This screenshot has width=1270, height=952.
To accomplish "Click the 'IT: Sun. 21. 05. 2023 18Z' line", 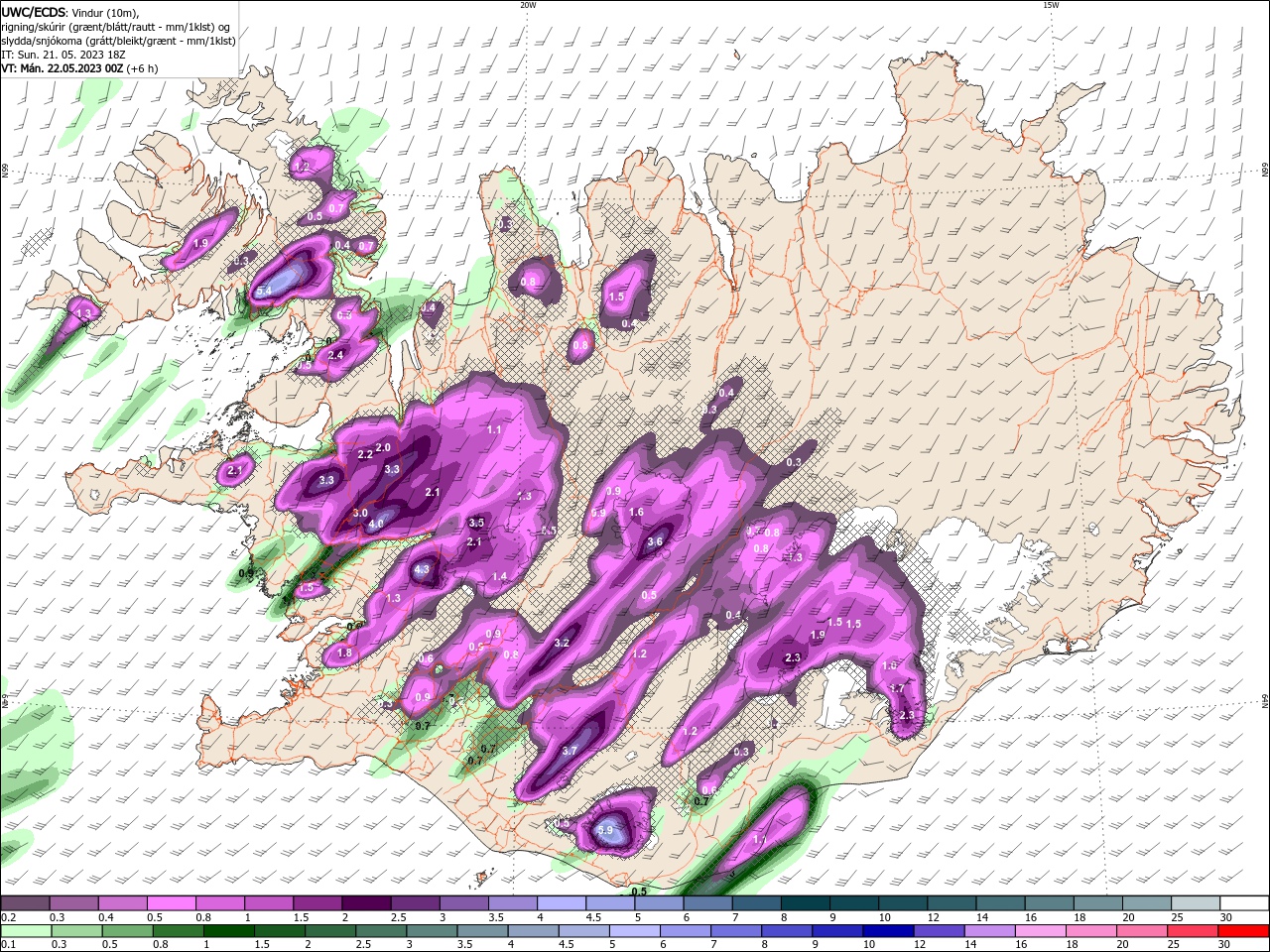I will (63, 55).
